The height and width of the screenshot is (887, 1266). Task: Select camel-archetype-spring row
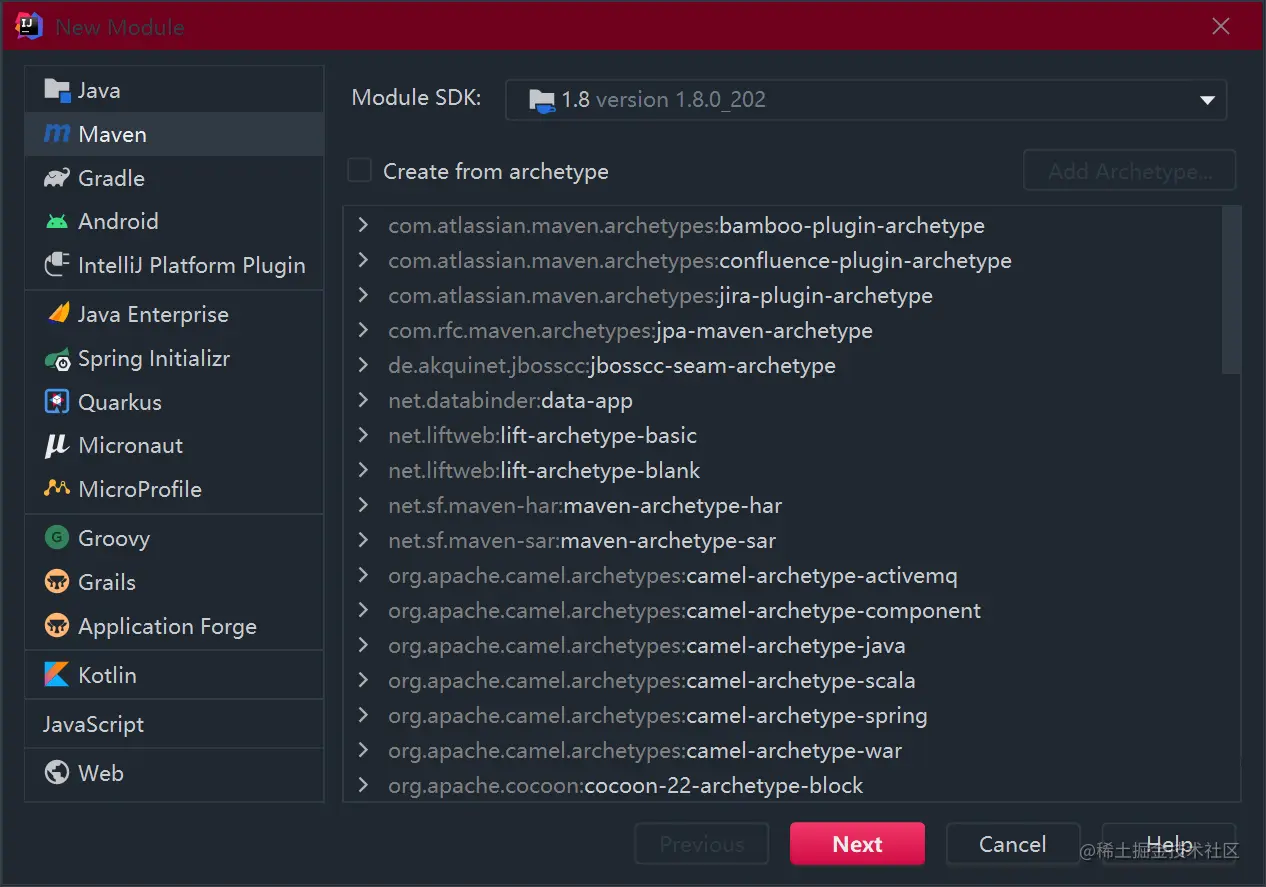click(783, 716)
